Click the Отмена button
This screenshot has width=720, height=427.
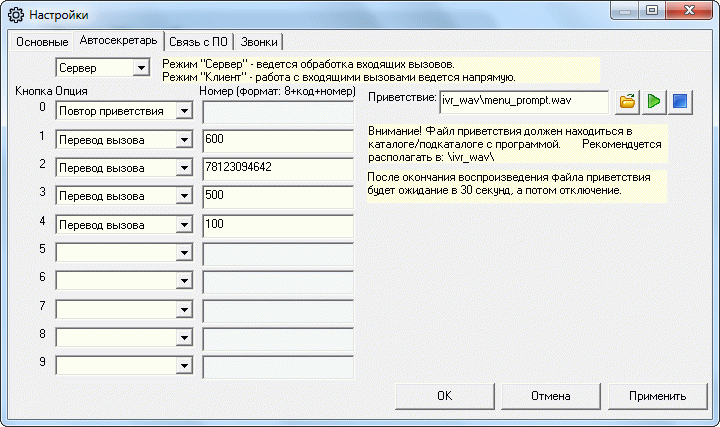point(551,396)
